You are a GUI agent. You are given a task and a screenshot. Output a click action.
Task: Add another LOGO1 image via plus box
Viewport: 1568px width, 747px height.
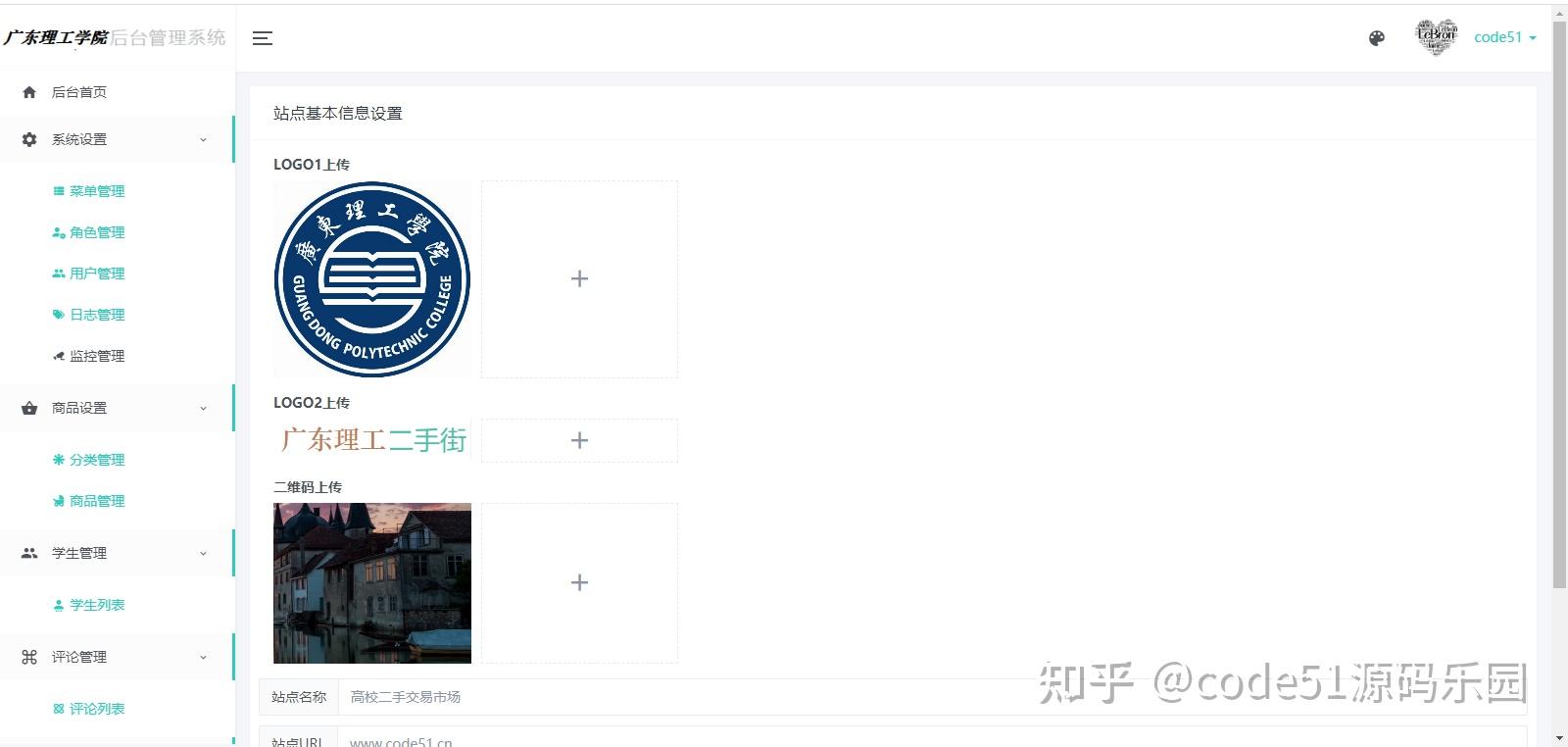pos(579,279)
